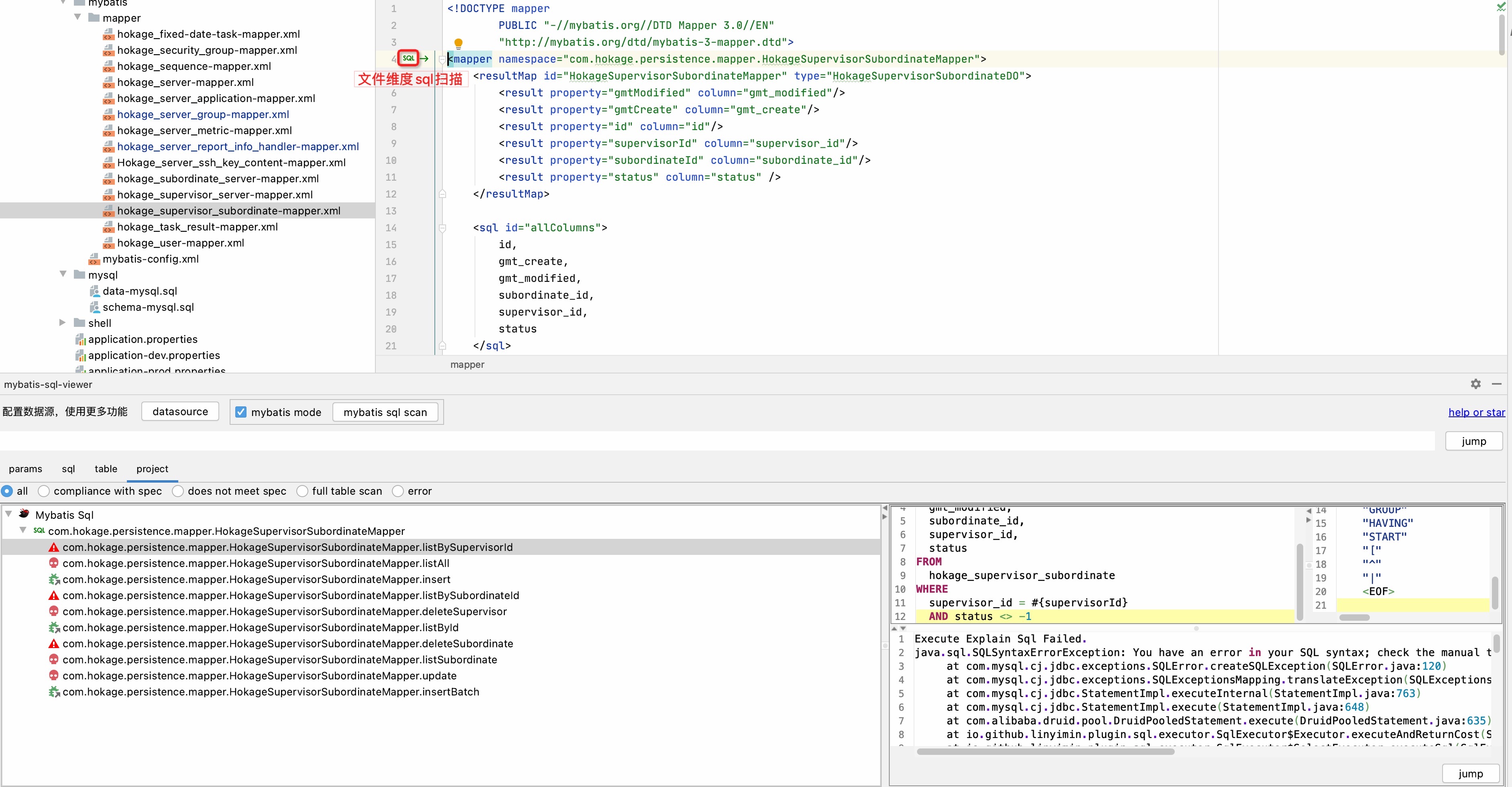This screenshot has height=787, width=1512.
Task: Click the SQL icon of the HokageSupervisorSubordinateMapper node
Action: (39, 530)
